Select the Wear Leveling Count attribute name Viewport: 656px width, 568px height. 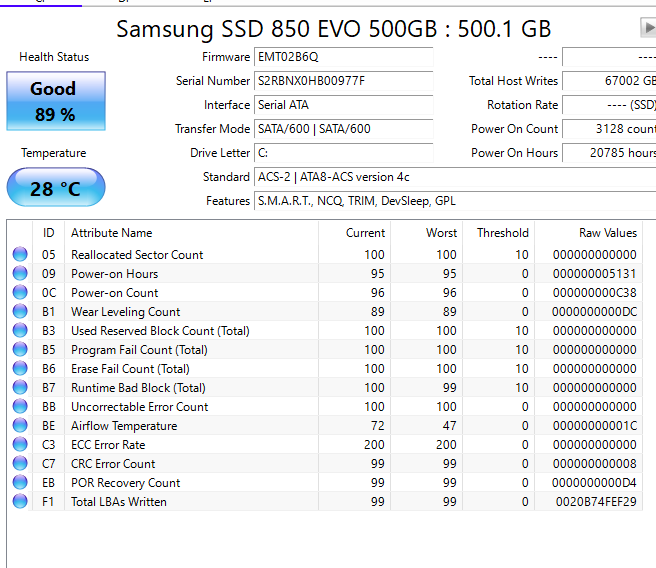point(126,312)
